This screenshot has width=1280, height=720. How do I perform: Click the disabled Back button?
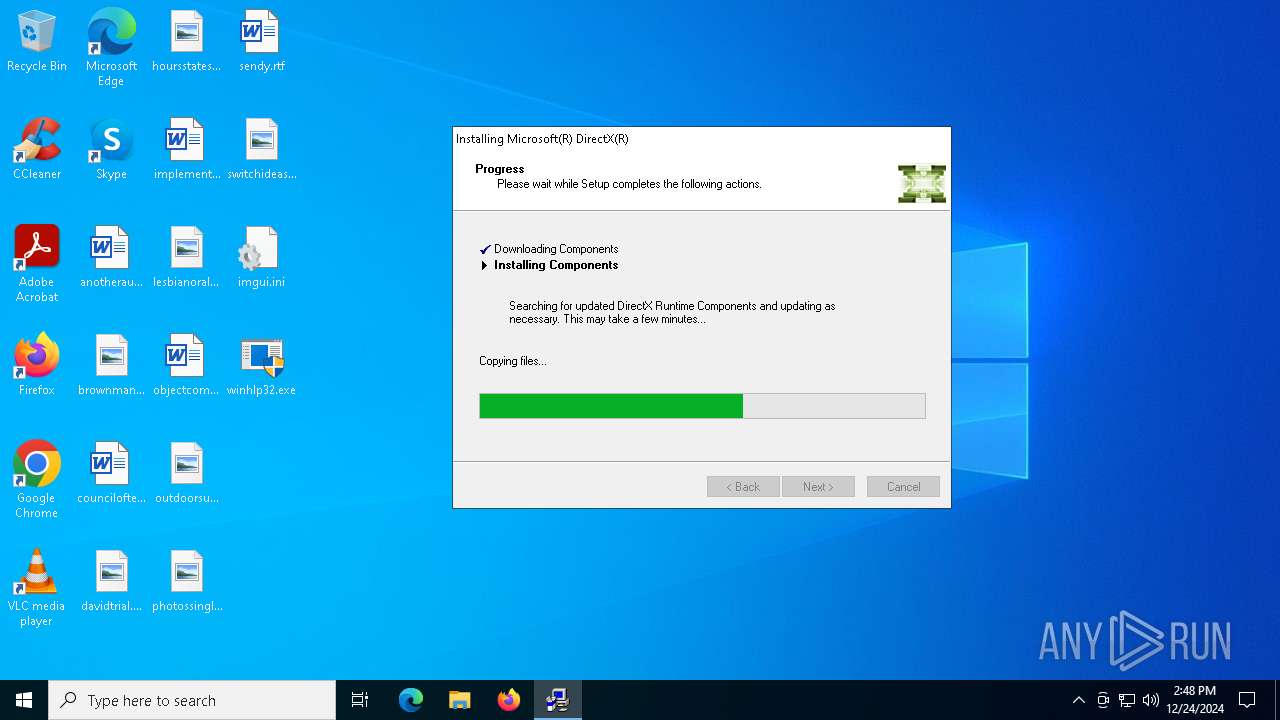coord(743,487)
